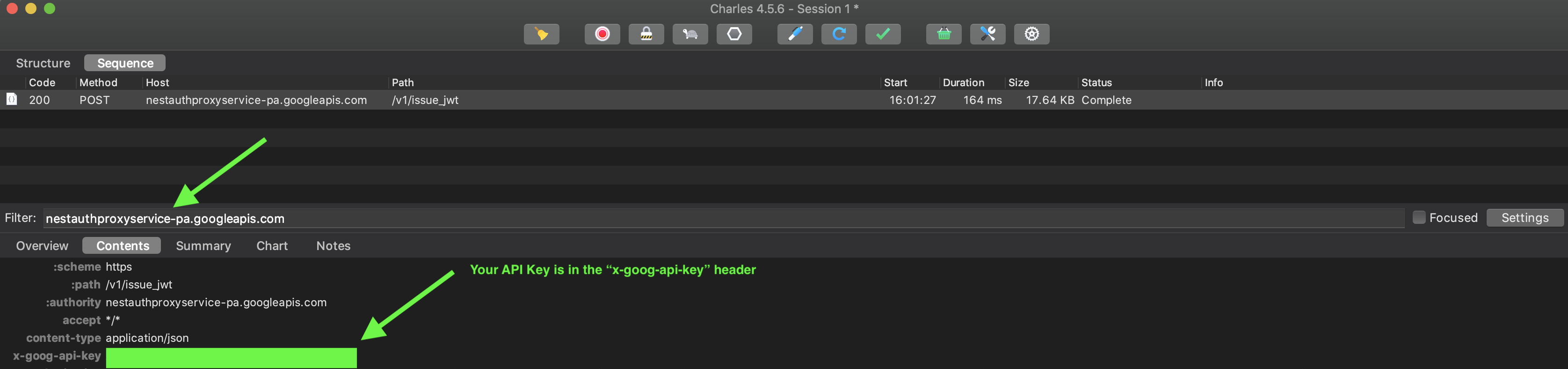Click the 200 status code cell
This screenshot has height=369, width=1568.
(40, 101)
